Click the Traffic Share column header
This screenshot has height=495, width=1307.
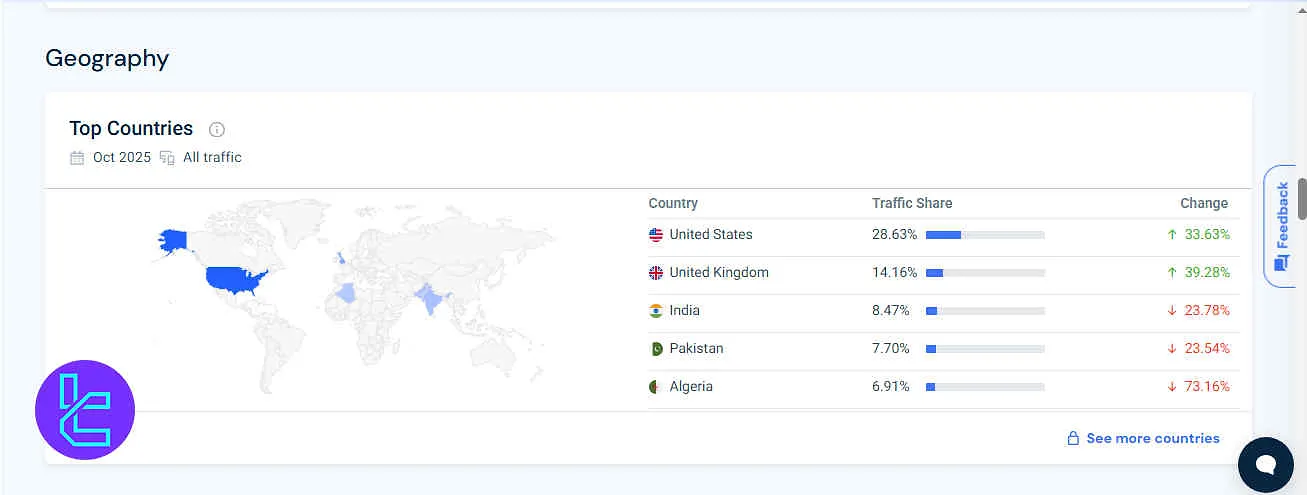[911, 203]
